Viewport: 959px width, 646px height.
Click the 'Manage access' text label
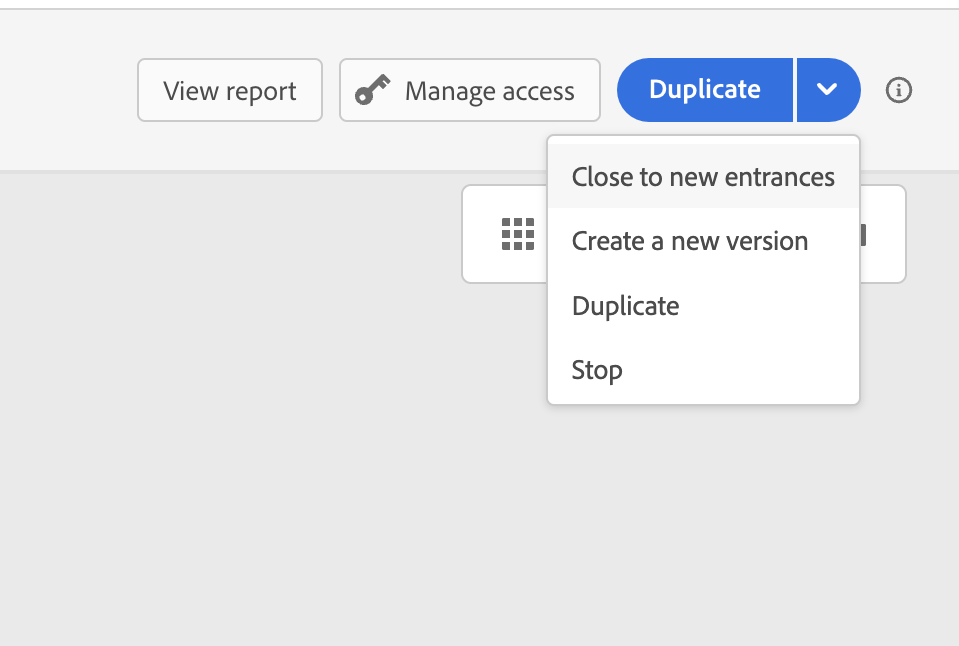(489, 92)
